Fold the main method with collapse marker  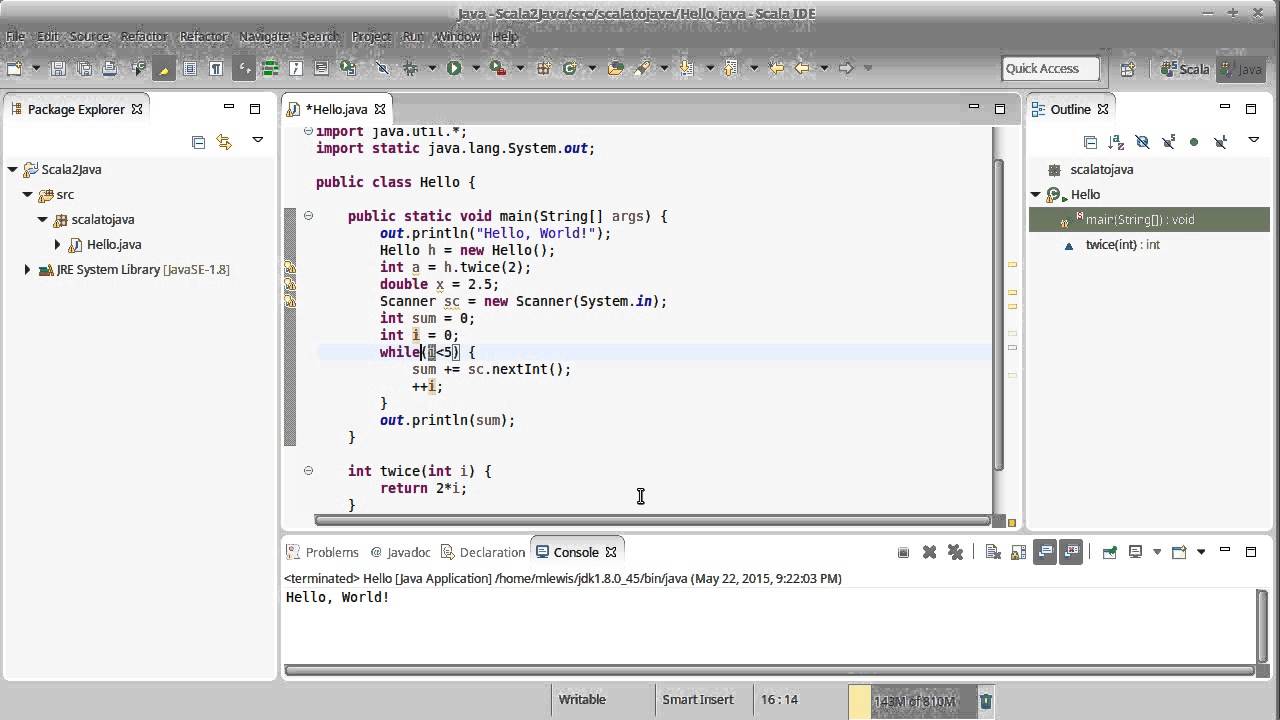click(308, 216)
